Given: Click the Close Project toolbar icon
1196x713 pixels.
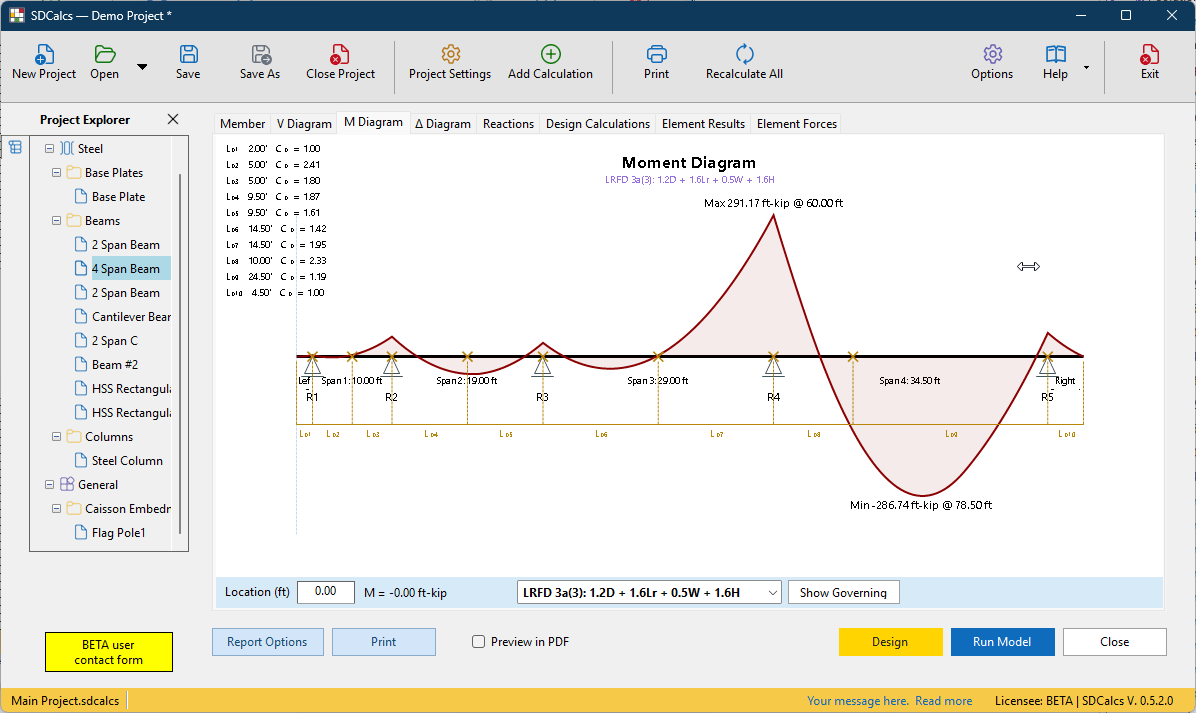Looking at the screenshot, I should tap(340, 62).
